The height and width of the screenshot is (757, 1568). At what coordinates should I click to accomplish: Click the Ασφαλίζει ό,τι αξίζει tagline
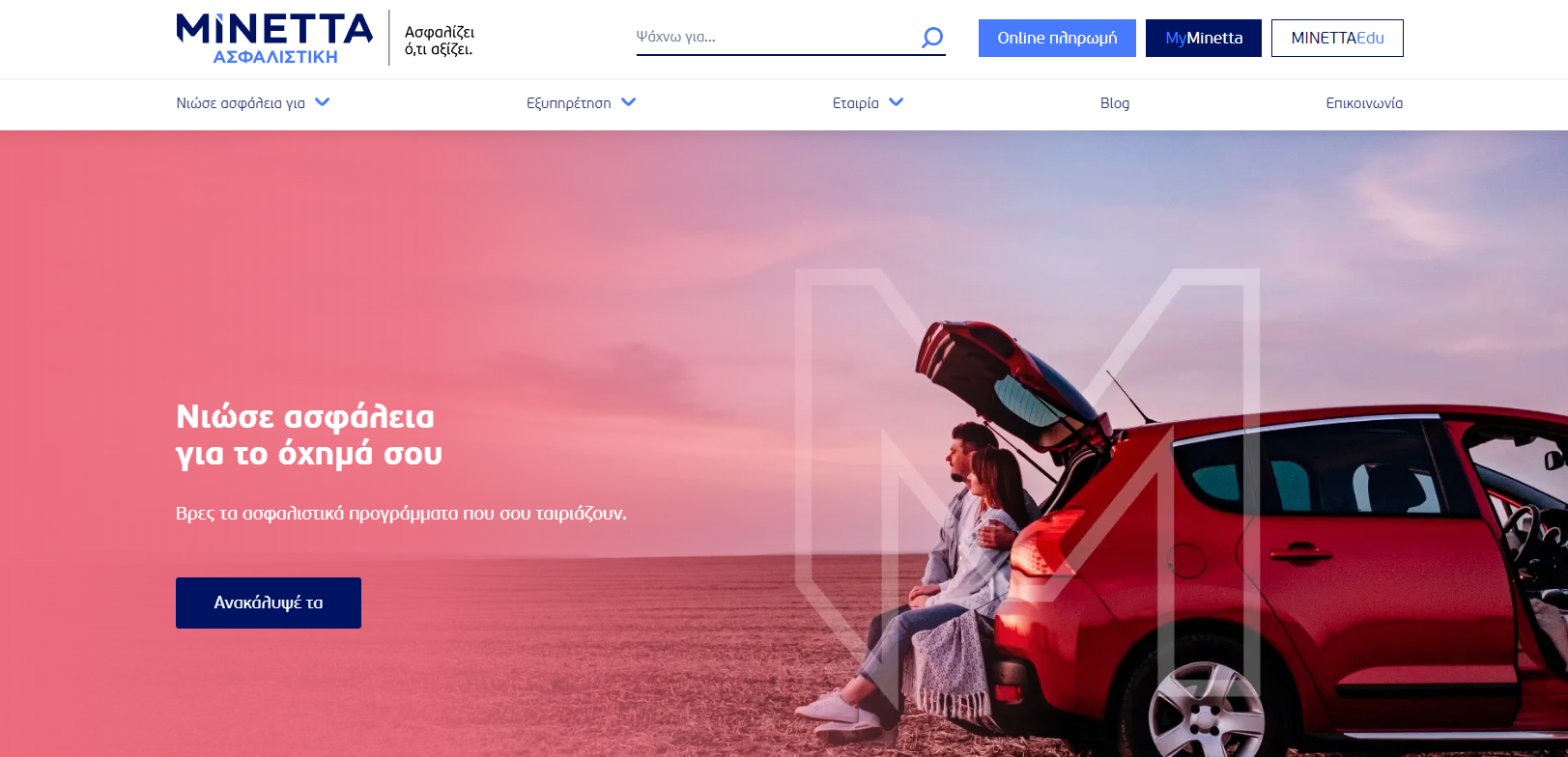[x=440, y=41]
